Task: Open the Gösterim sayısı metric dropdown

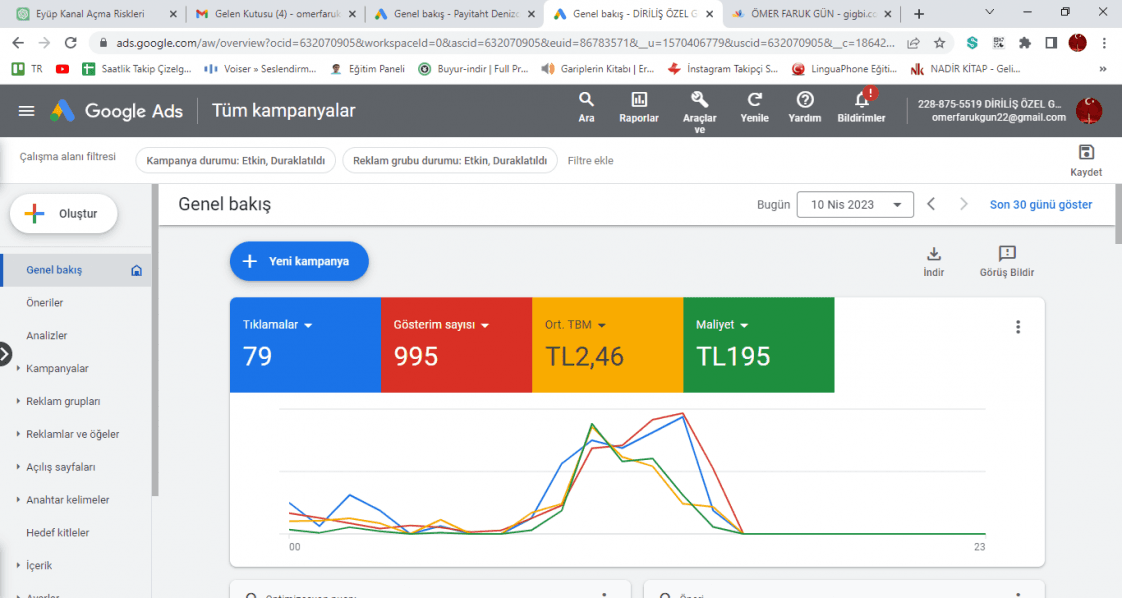Action: (x=441, y=325)
